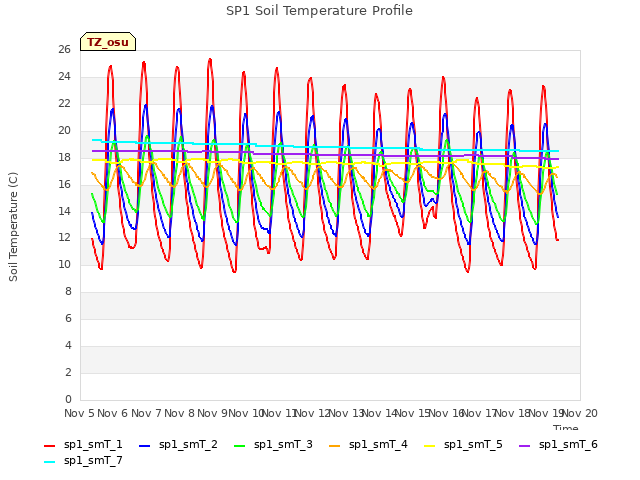Toggle the sp1_smT_7 legend entry
The width and height of the screenshot is (640, 480).
coord(83,460)
